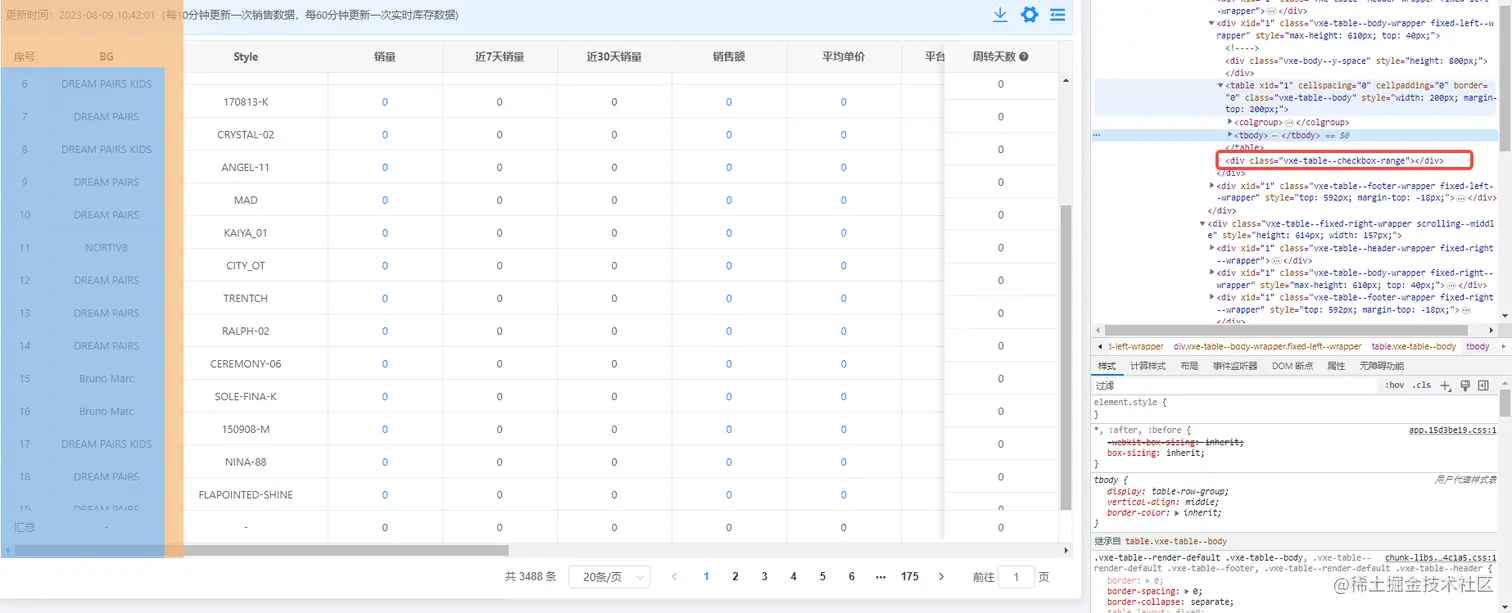Jump to last page 175
The image size is (1512, 613).
click(909, 577)
